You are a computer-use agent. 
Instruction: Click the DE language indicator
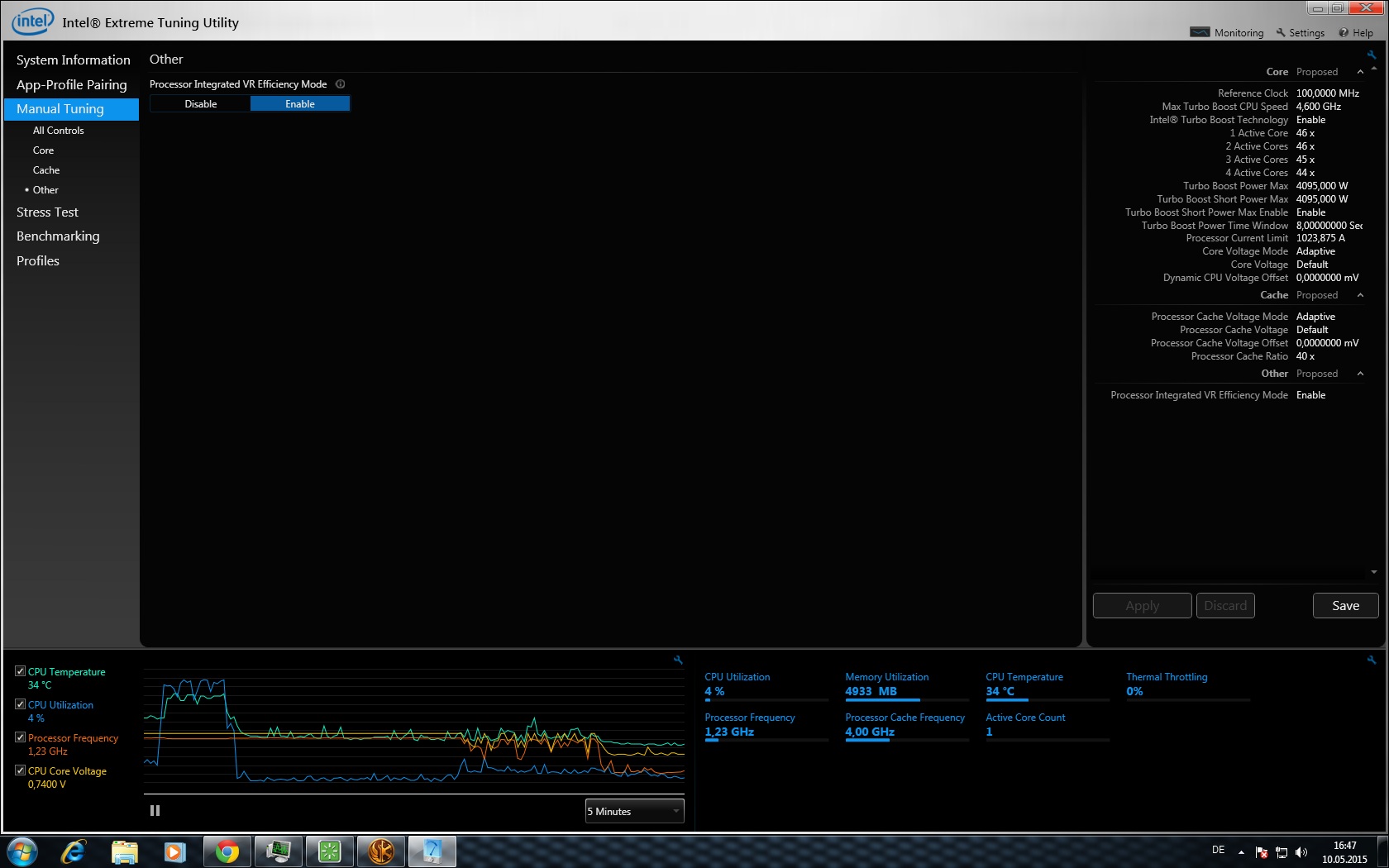1218,850
